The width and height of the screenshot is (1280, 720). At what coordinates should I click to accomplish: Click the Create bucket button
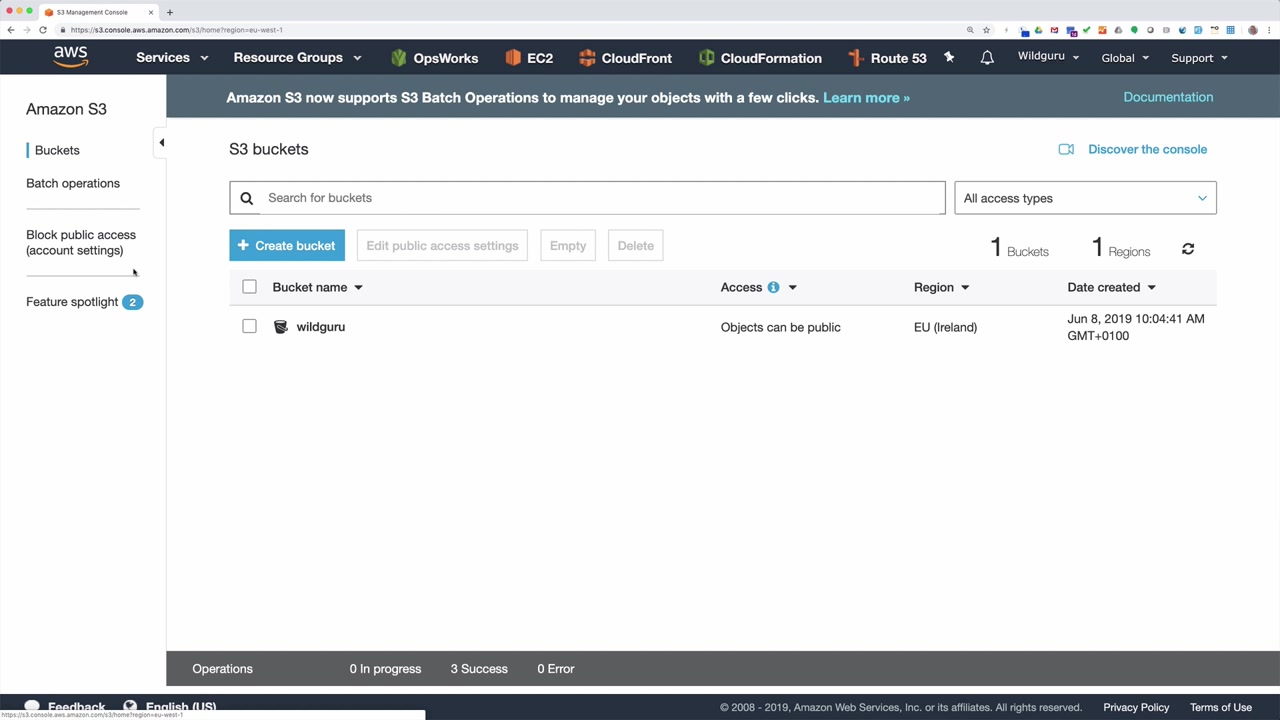point(287,246)
